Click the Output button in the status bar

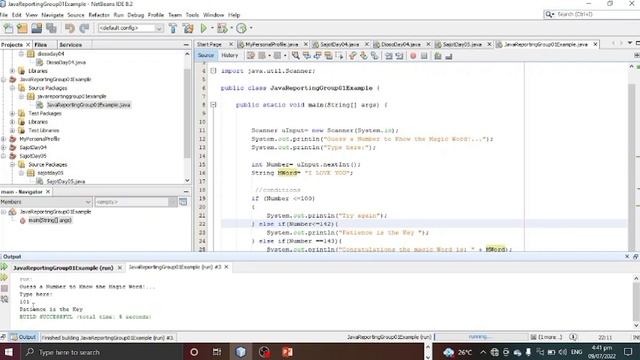coord(23,337)
